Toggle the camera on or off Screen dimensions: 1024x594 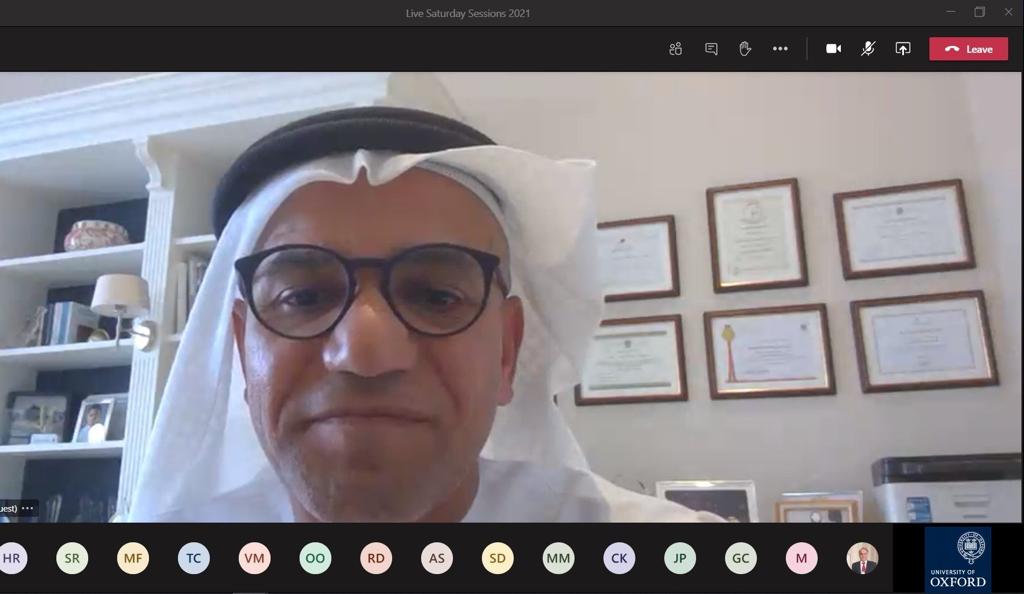point(833,49)
